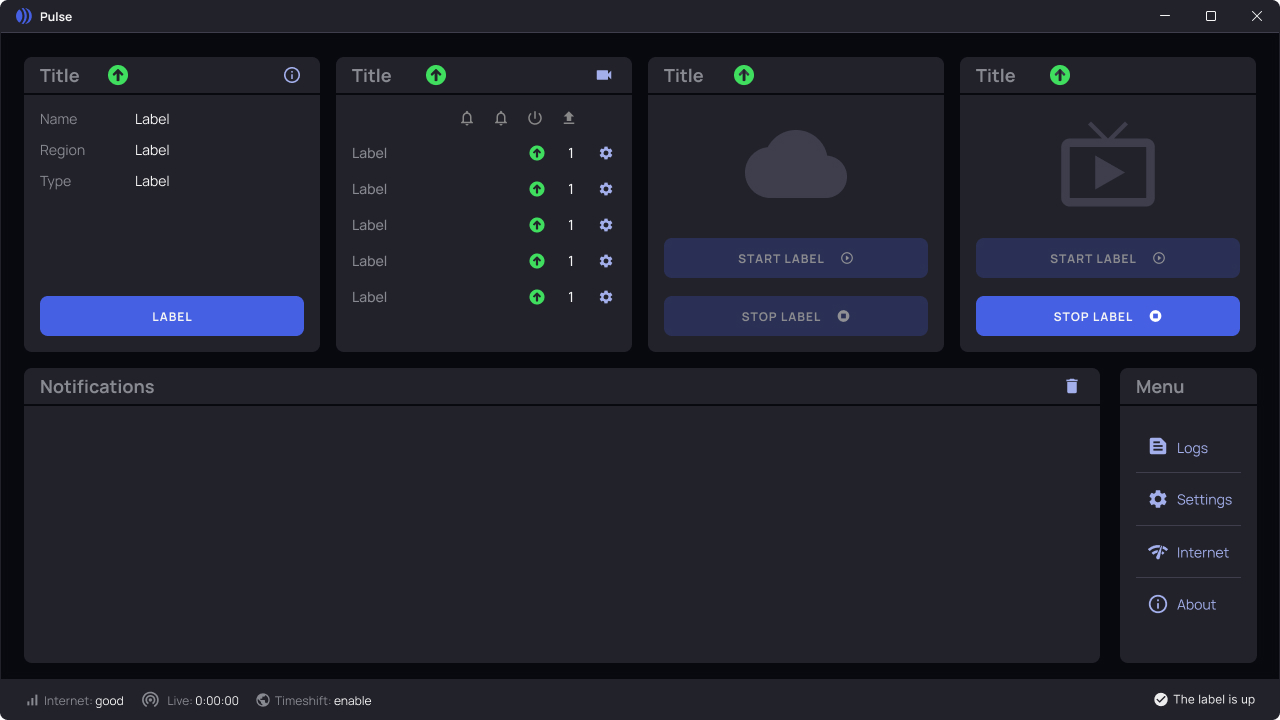Screen dimensions: 1280x720
Task: Delete notifications with the trash icon
Action: pyautogui.click(x=1072, y=386)
